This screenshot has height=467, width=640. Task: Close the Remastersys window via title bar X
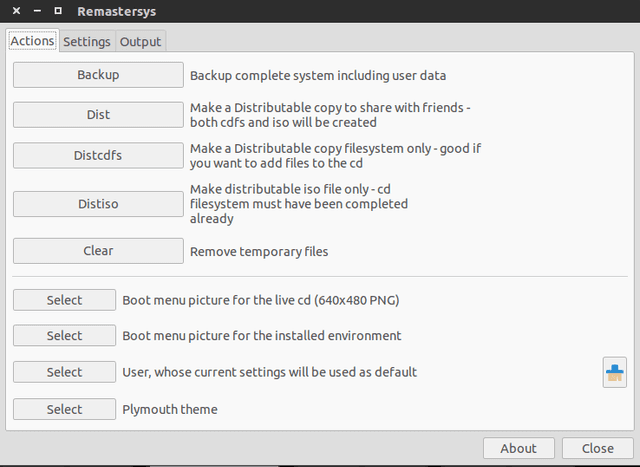tap(16, 11)
